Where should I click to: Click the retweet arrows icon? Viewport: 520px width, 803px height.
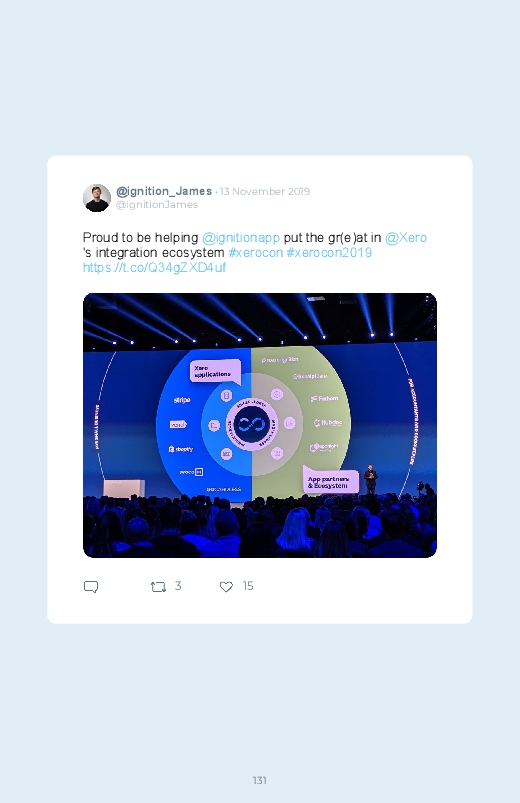point(158,586)
